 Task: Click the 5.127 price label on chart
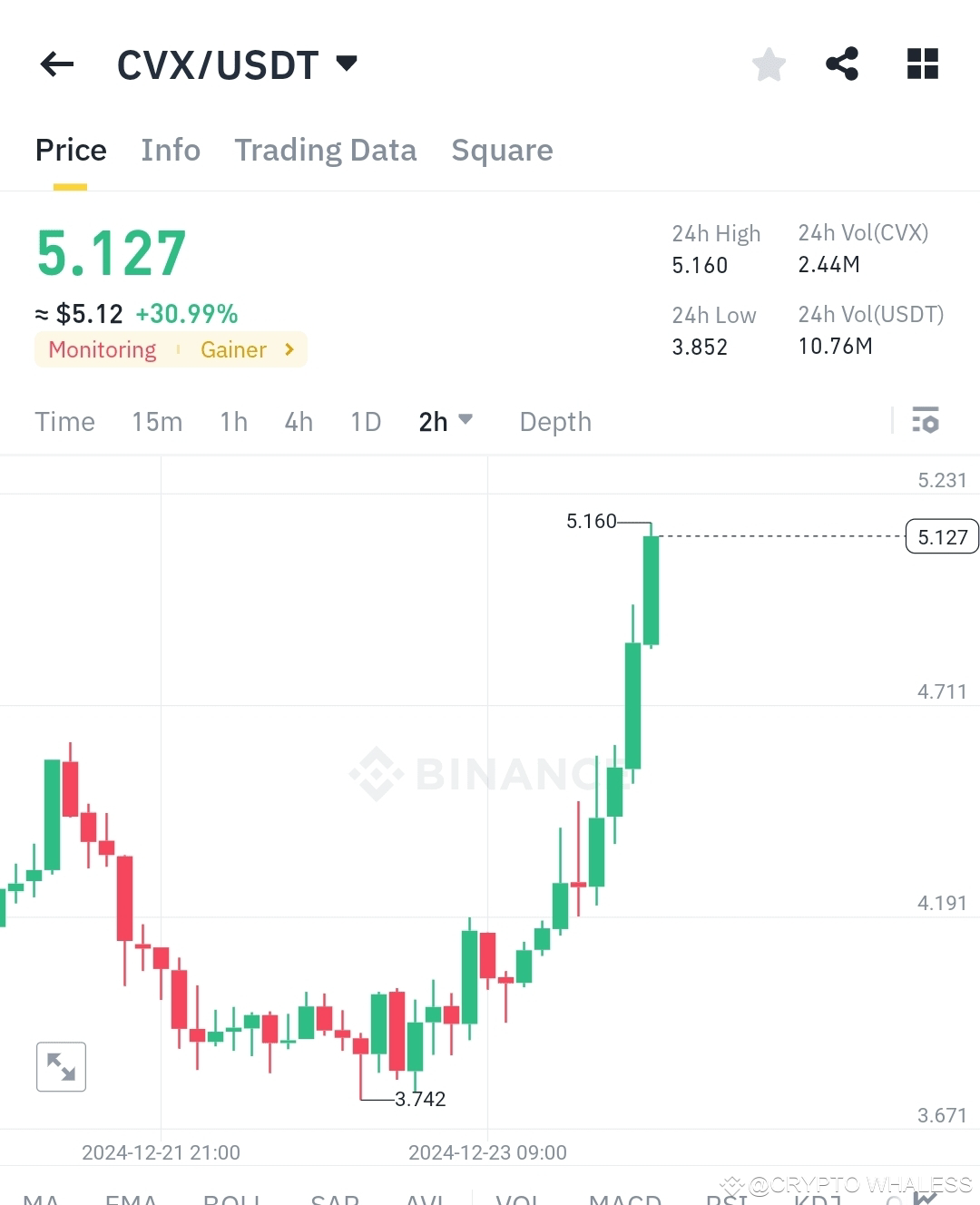pyautogui.click(x=941, y=536)
